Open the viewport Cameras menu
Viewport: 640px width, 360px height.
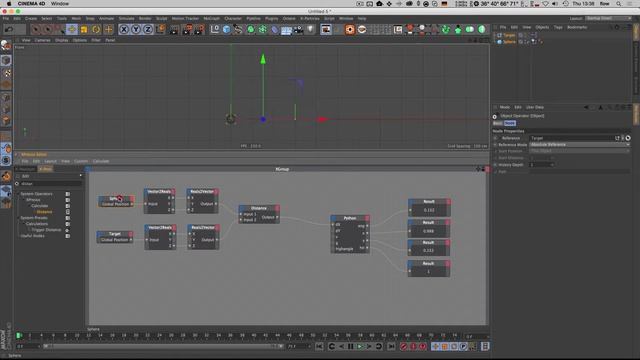click(x=42, y=40)
